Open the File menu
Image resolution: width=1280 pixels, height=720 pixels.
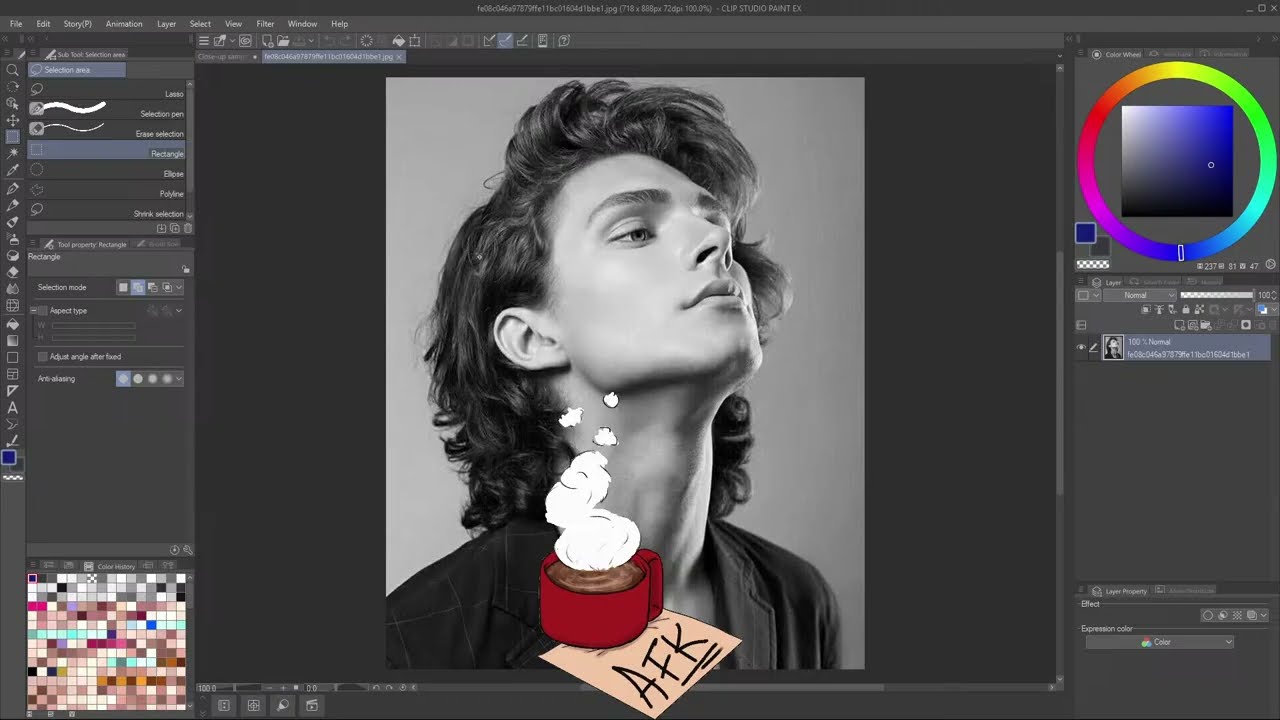coord(16,24)
